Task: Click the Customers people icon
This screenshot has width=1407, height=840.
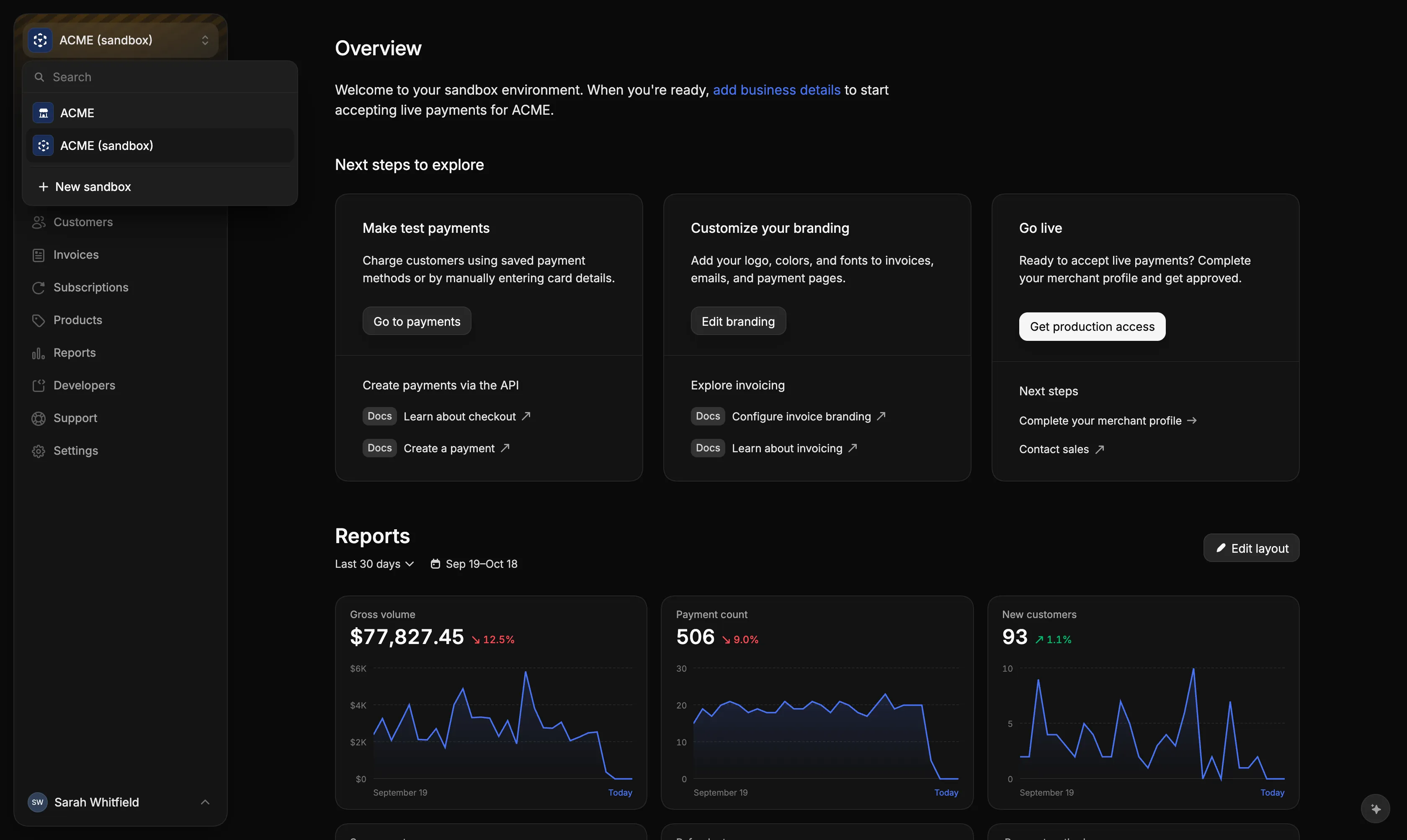Action: 39,222
